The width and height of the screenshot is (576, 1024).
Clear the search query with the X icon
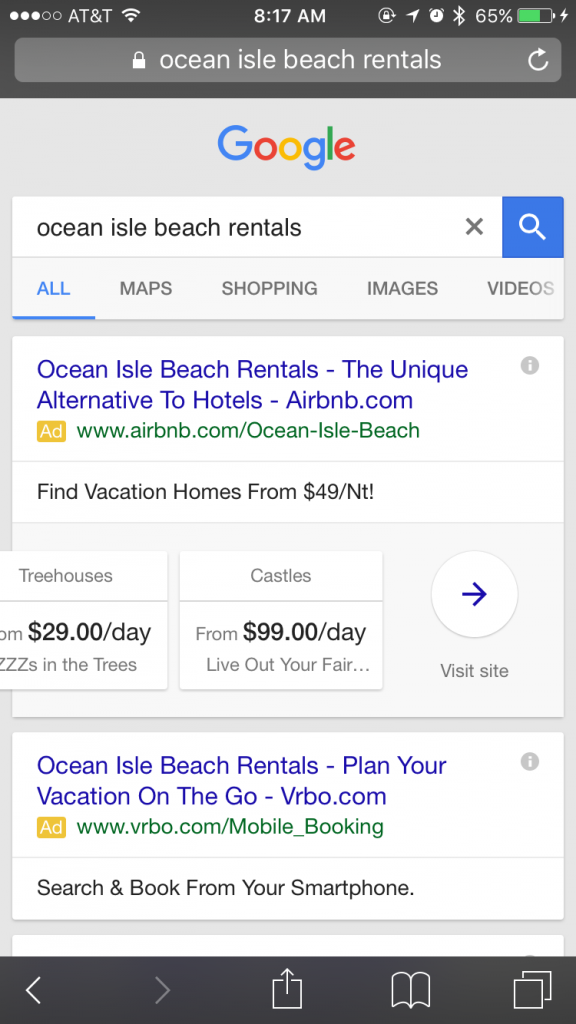[x=474, y=227]
